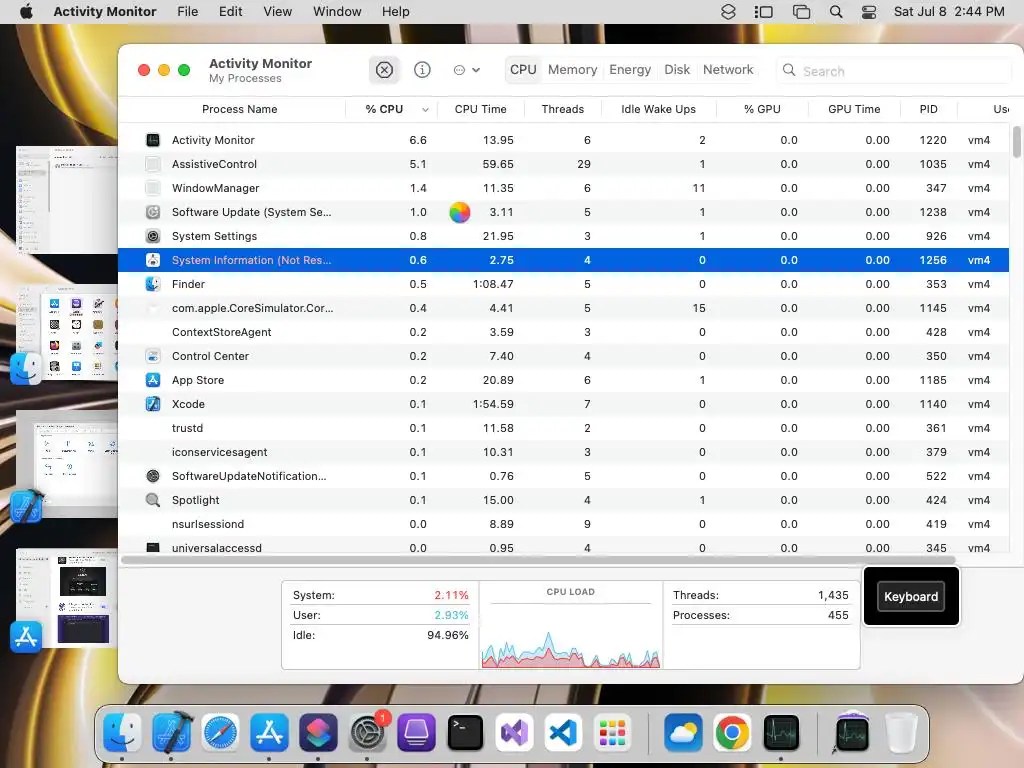Sort by Idle Wake Ups column header
The height and width of the screenshot is (768, 1024).
[658, 109]
